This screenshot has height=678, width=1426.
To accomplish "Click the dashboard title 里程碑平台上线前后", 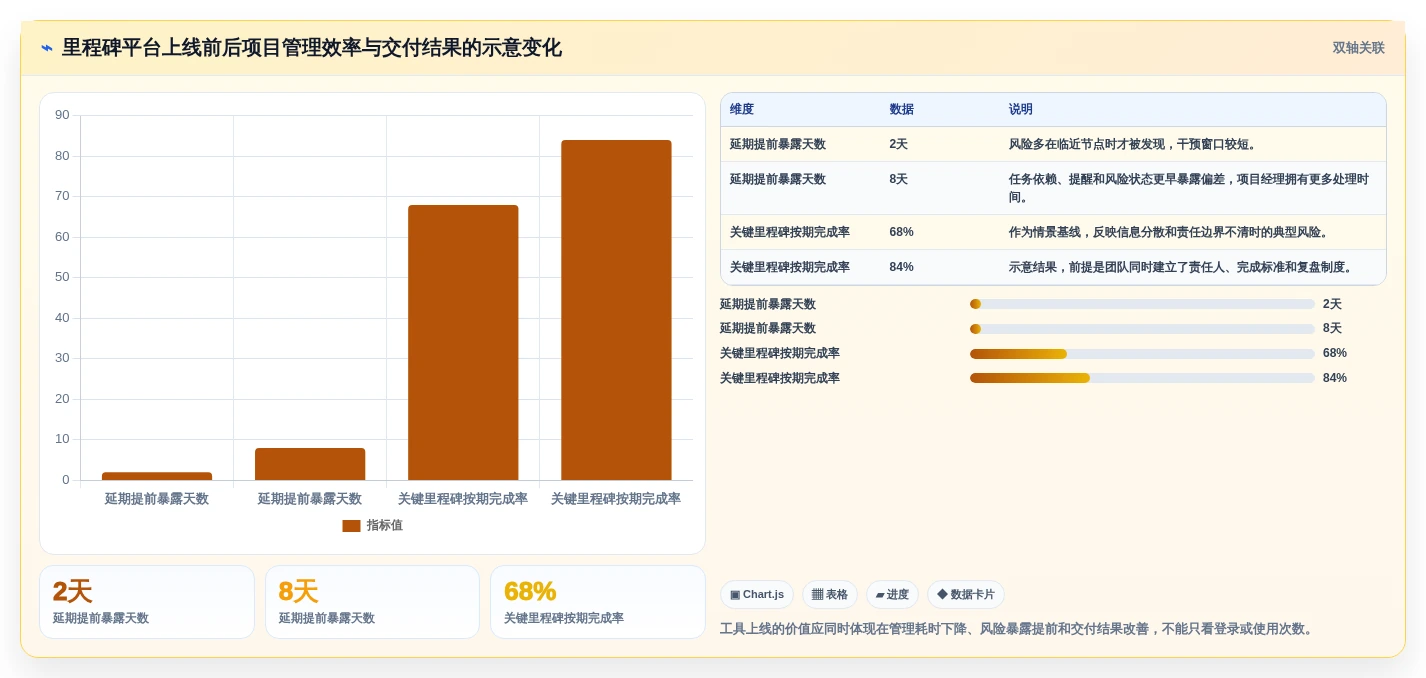I will pos(311,48).
